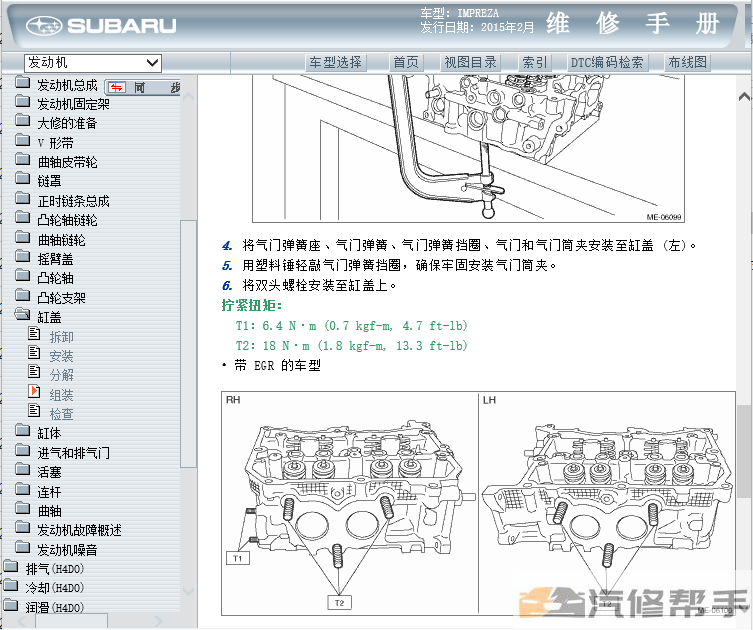This screenshot has width=753, height=630.
Task: Click the 车型选择 button
Action: pyautogui.click(x=335, y=62)
